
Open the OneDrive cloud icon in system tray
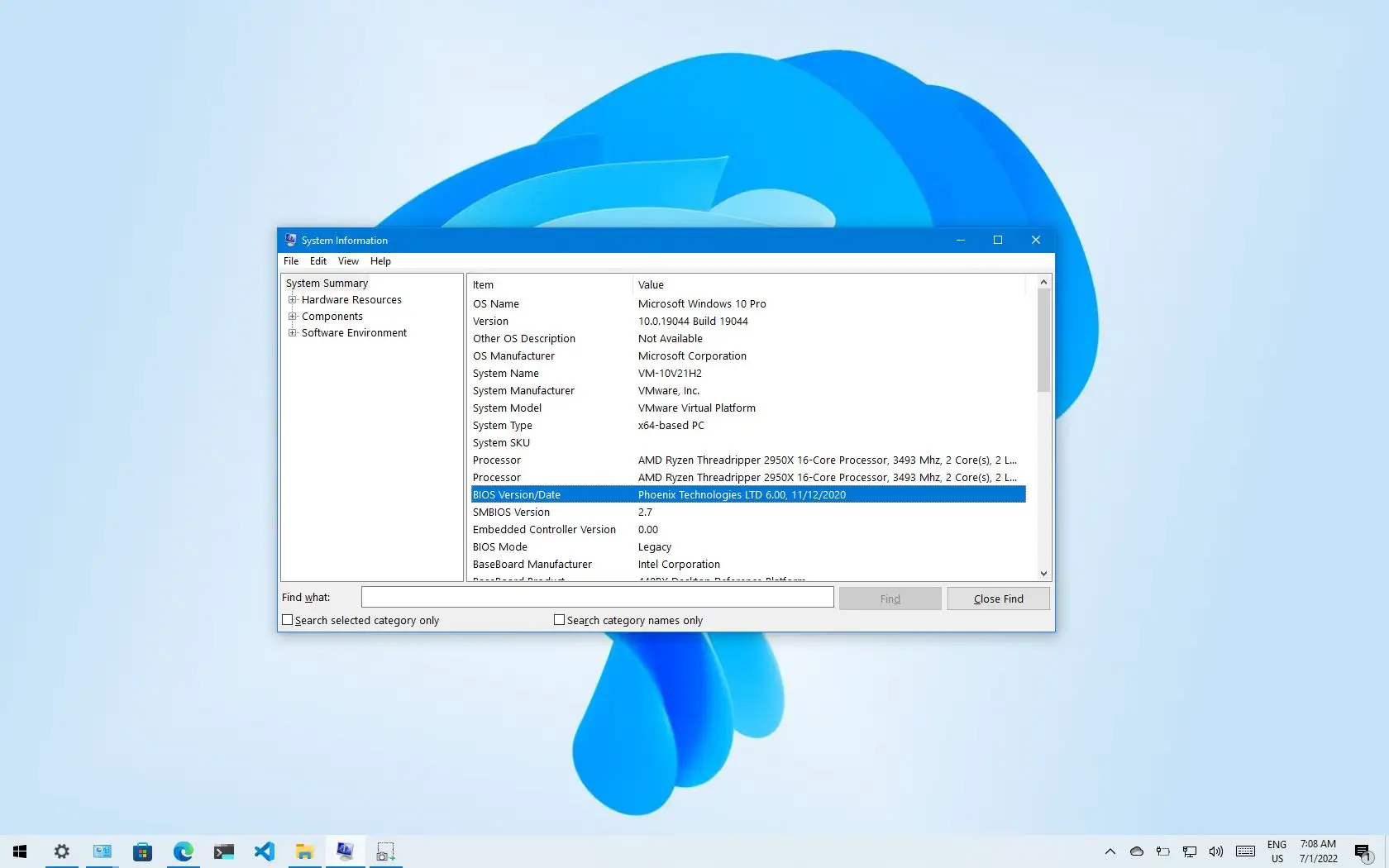1136,851
